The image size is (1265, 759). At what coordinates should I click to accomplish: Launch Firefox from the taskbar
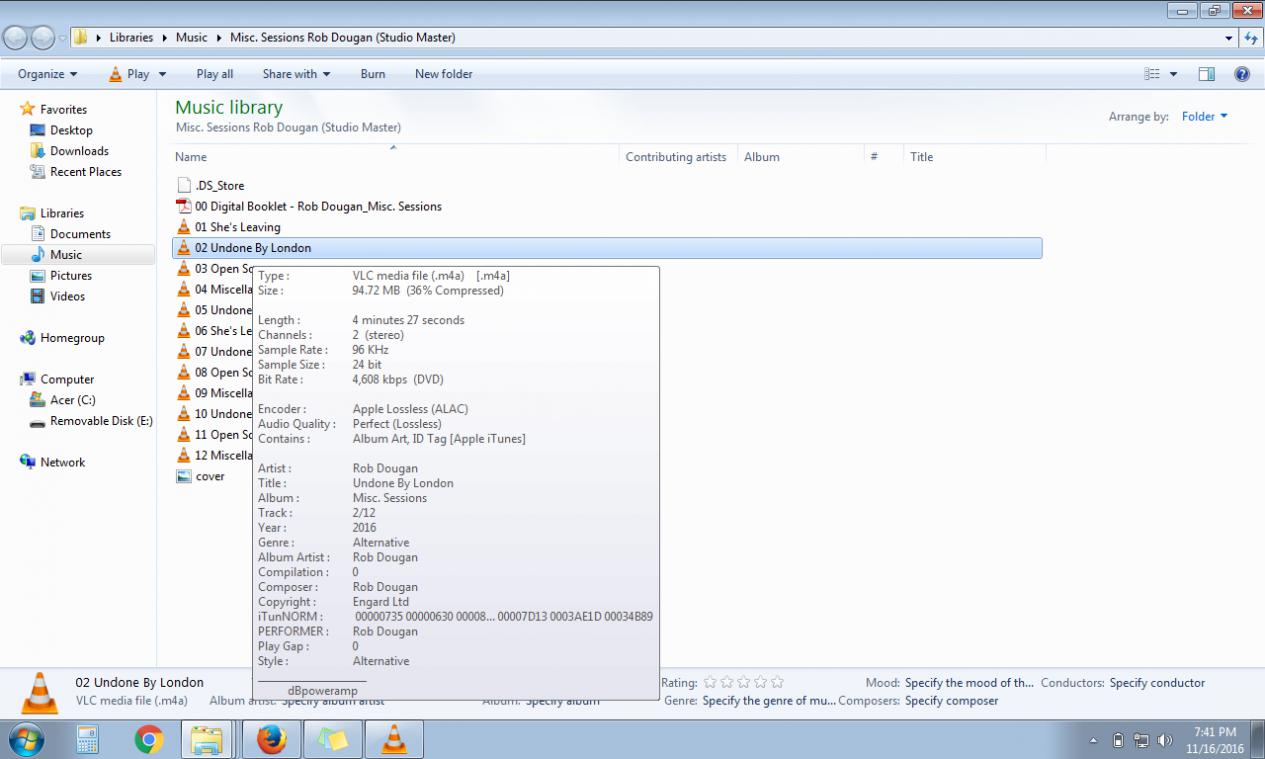pyautogui.click(x=271, y=740)
